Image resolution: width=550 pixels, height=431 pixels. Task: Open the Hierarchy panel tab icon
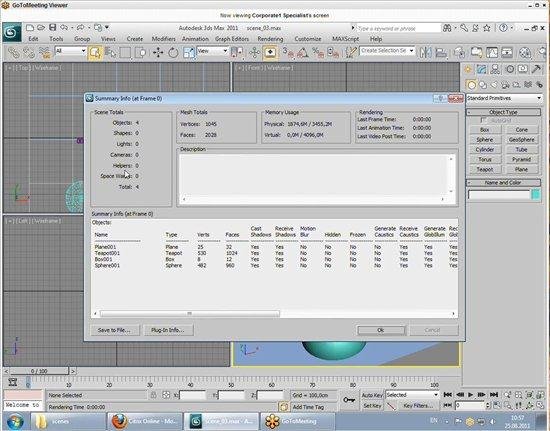point(495,69)
